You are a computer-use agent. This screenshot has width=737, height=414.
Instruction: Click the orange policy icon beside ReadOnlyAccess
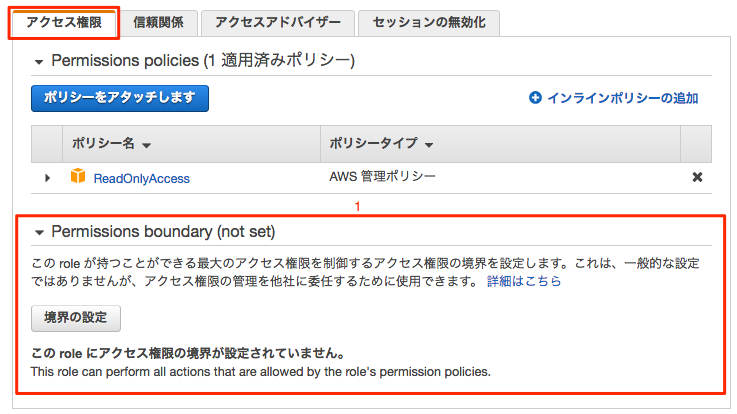(78, 177)
